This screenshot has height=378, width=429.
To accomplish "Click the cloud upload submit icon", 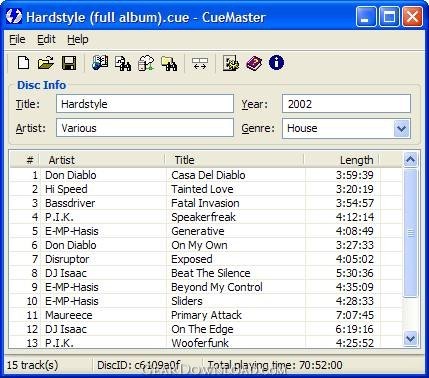I will click(146, 63).
